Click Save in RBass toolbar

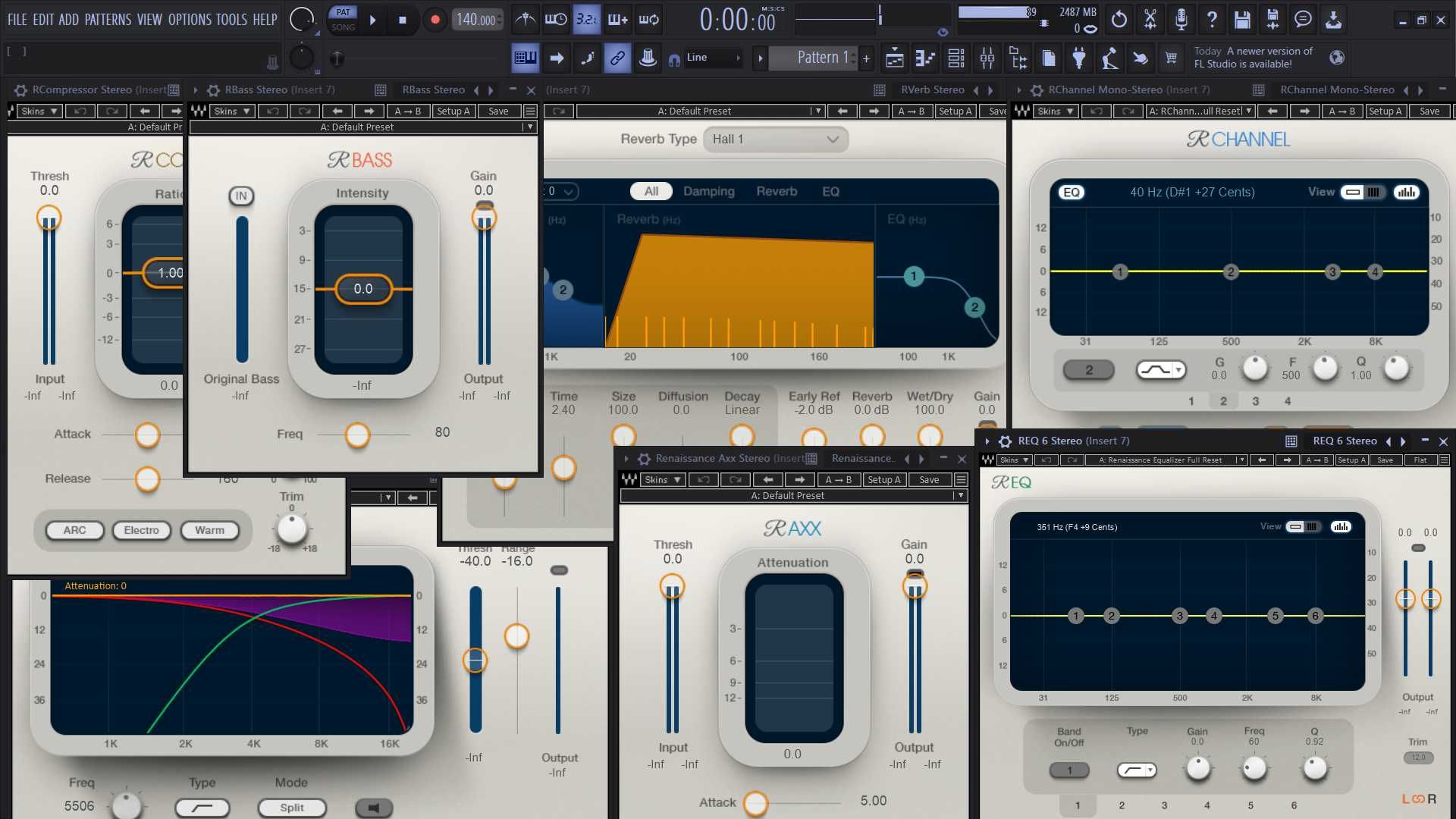(x=498, y=111)
